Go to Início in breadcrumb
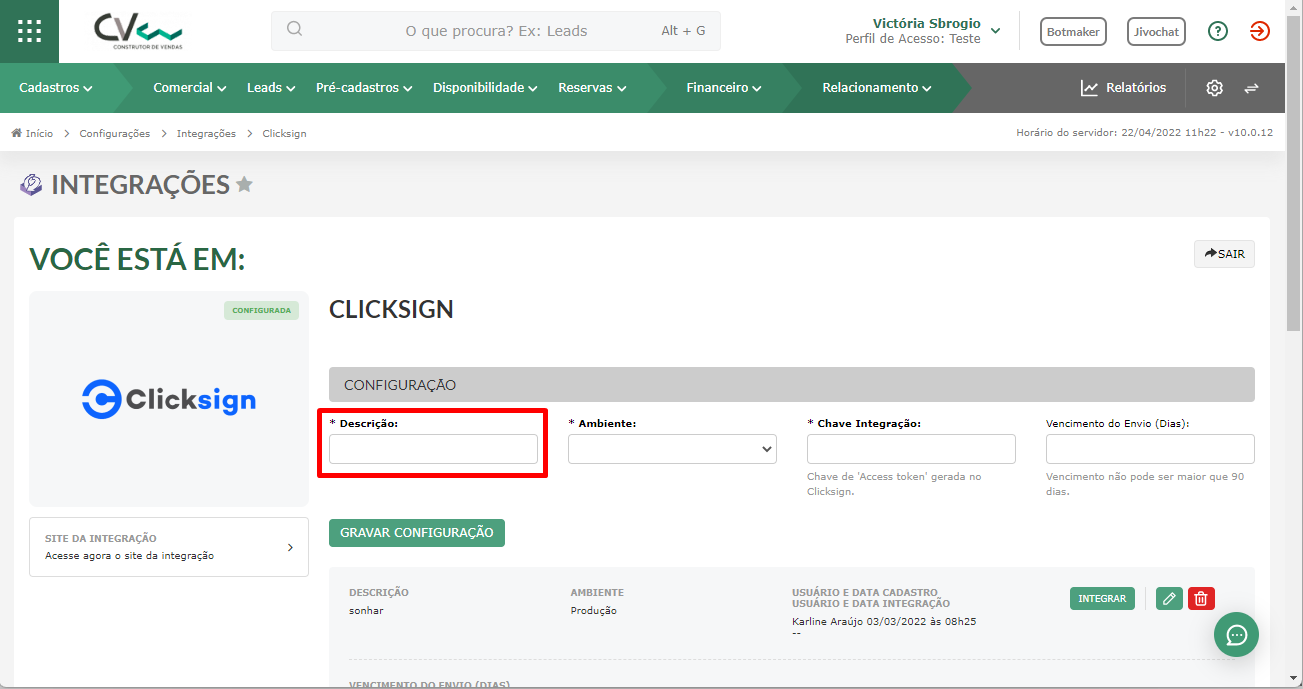1303x689 pixels. click(x=39, y=133)
